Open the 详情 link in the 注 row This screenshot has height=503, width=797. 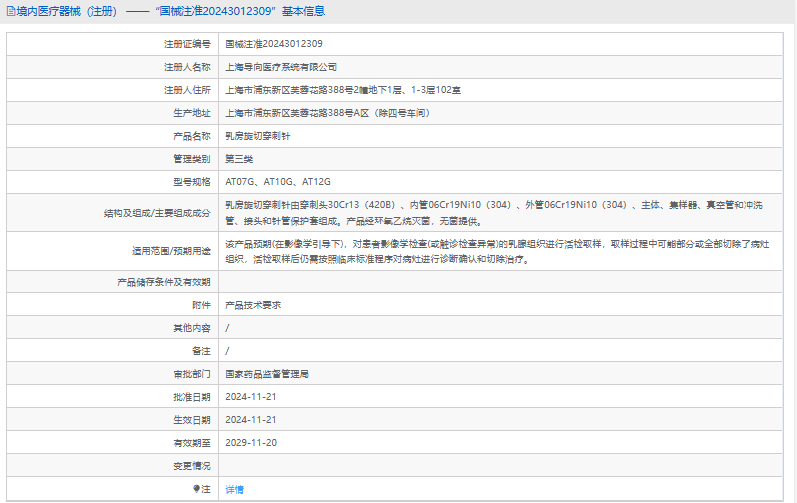234,489
